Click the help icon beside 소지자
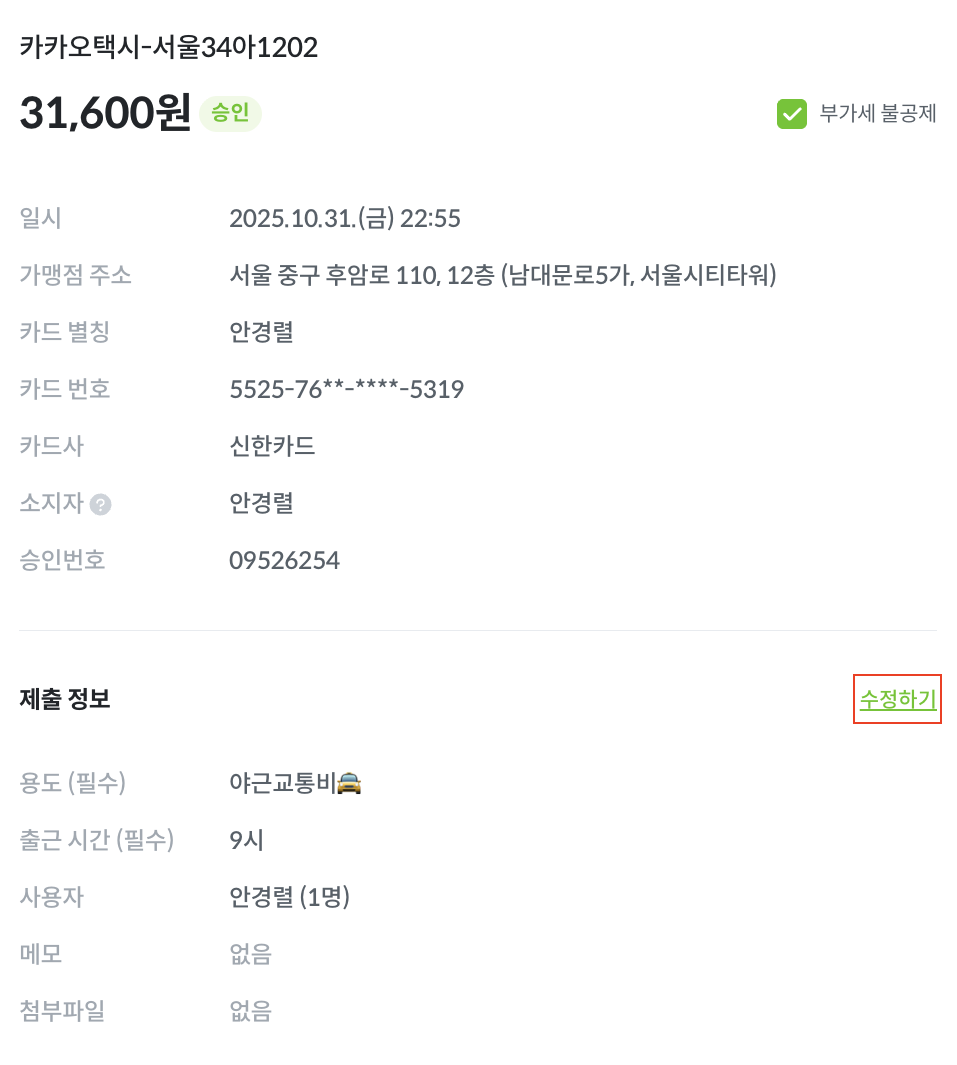The width and height of the screenshot is (957, 1065). [100, 504]
